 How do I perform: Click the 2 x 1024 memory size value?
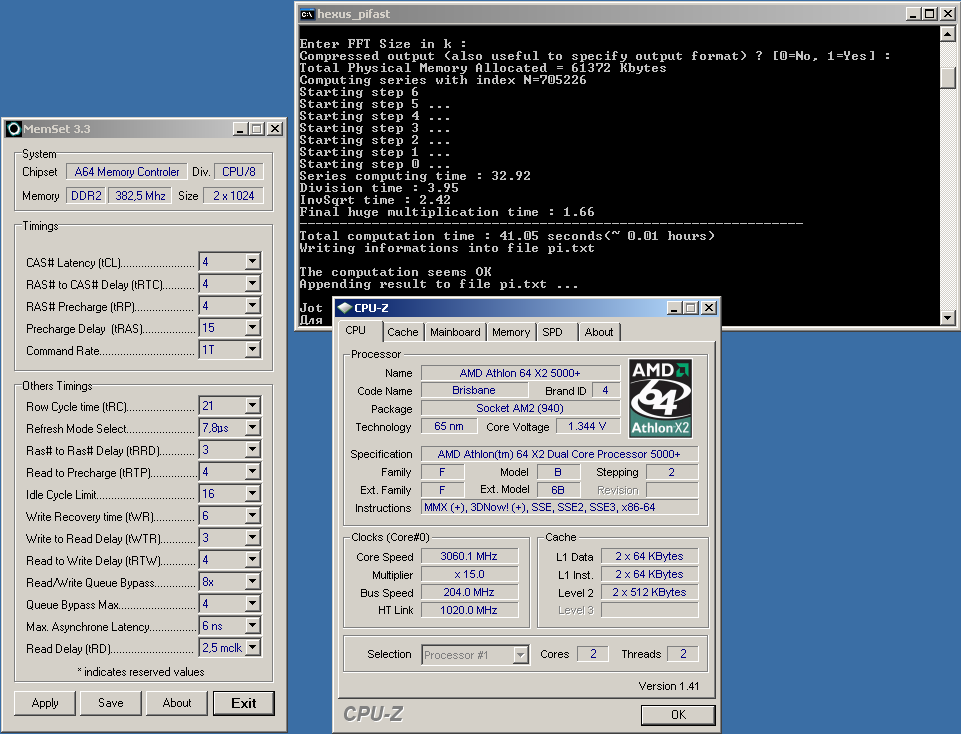pos(234,196)
